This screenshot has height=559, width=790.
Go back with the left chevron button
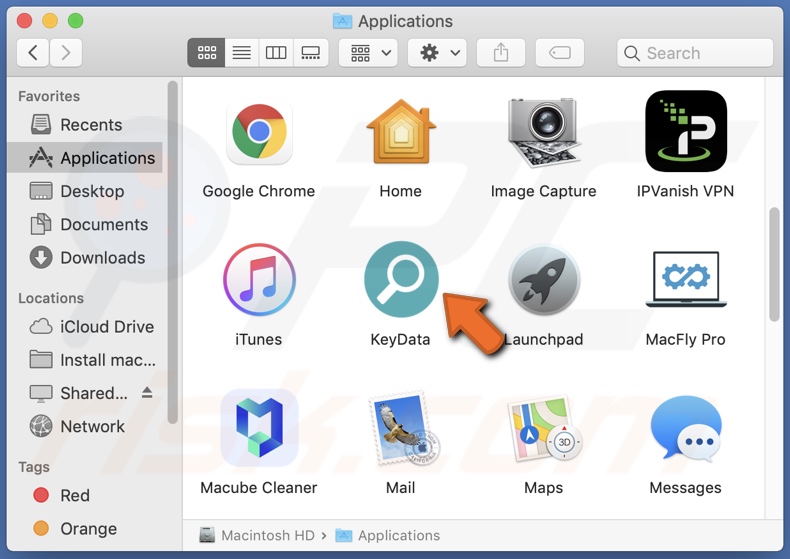(33, 53)
